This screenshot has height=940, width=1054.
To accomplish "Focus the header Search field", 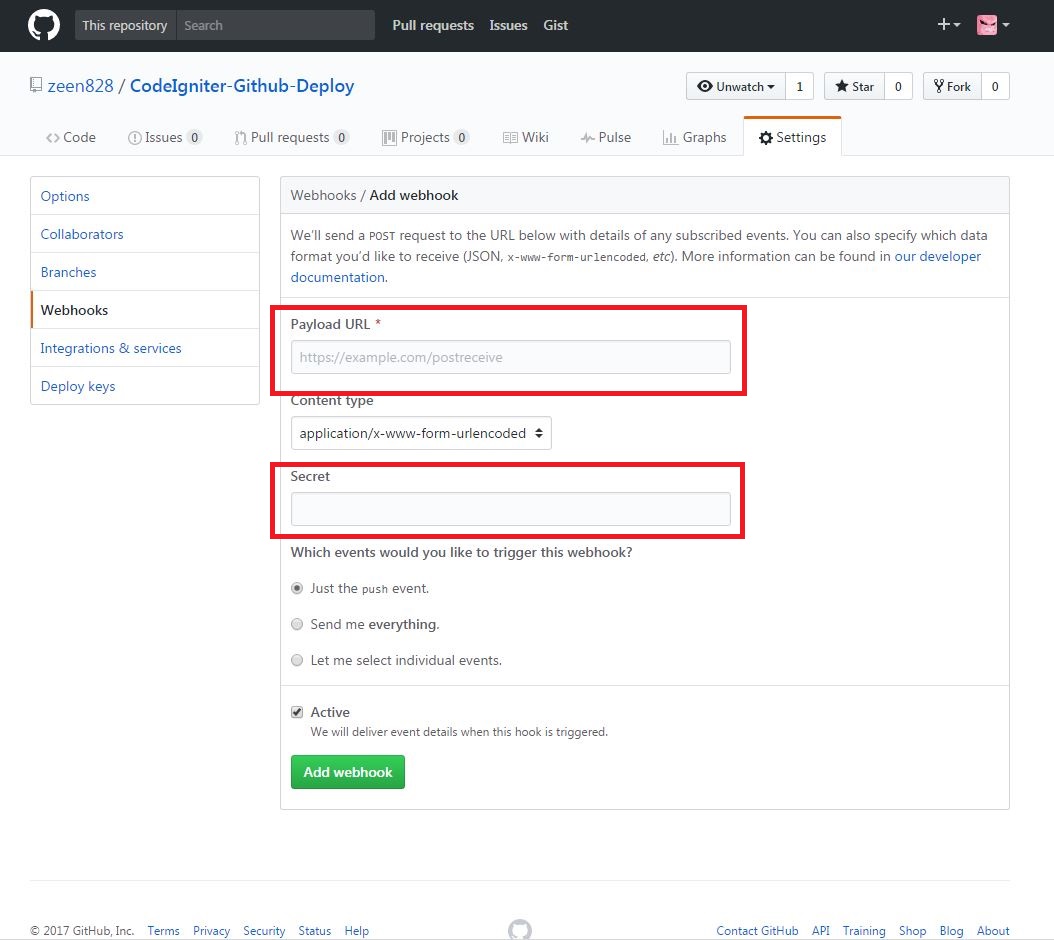I will click(276, 25).
